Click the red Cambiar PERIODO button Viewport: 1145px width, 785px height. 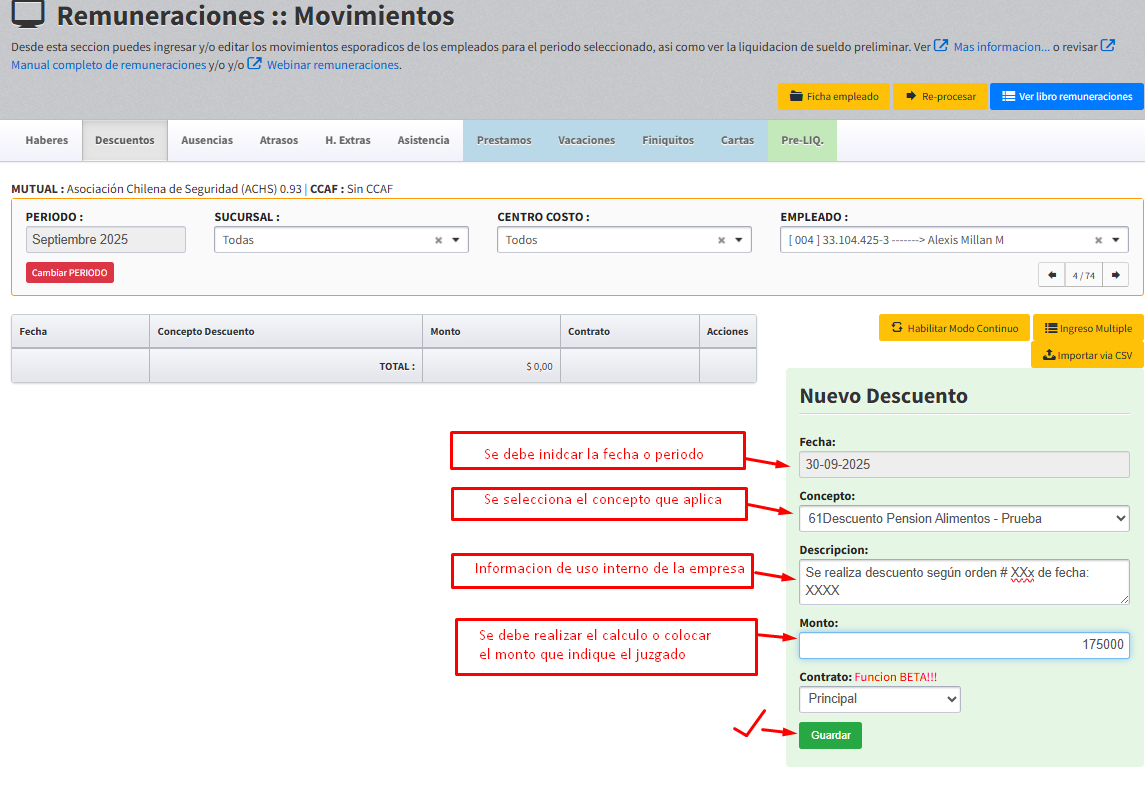click(x=70, y=273)
